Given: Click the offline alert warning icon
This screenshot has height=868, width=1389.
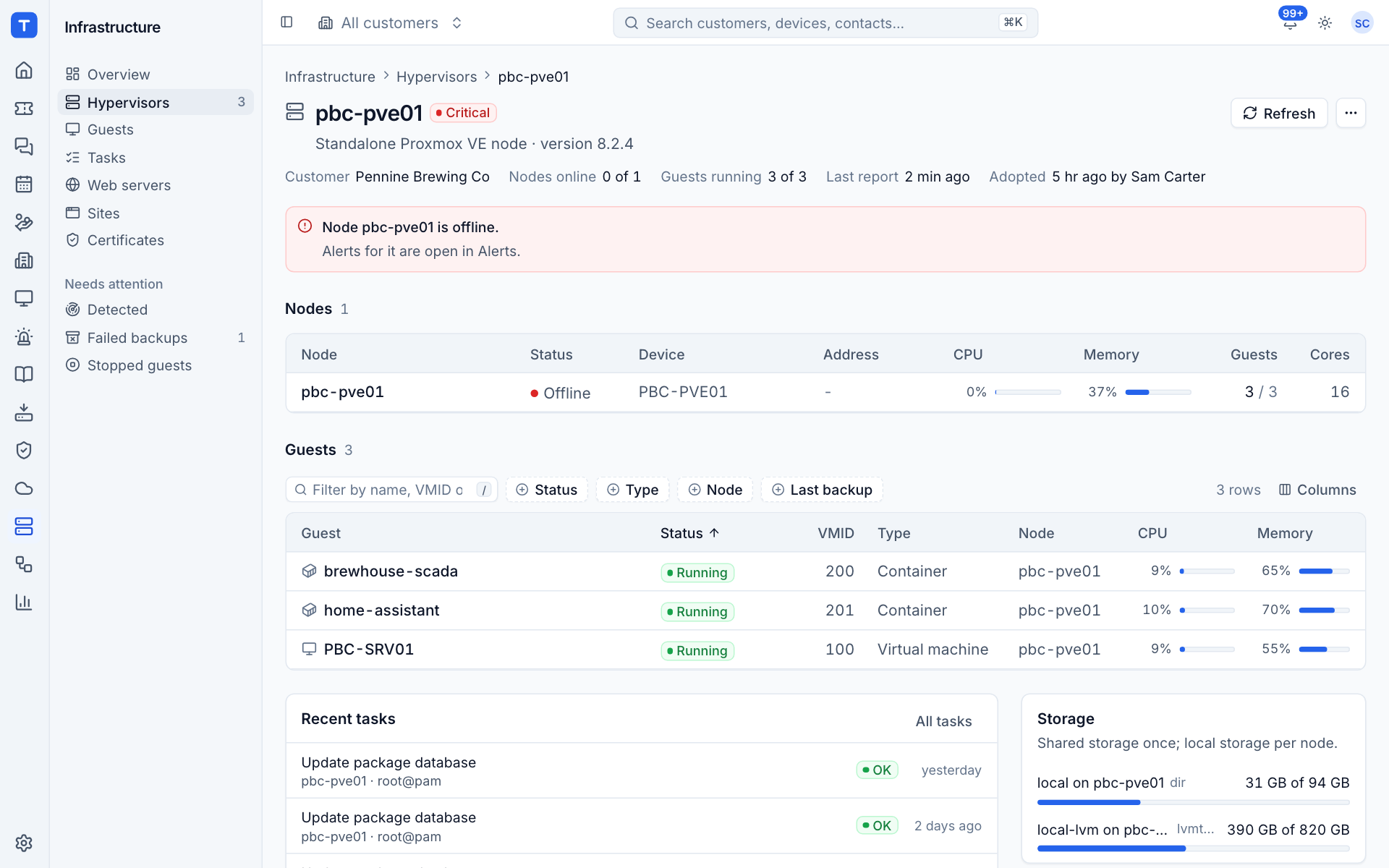Looking at the screenshot, I should click(x=305, y=226).
